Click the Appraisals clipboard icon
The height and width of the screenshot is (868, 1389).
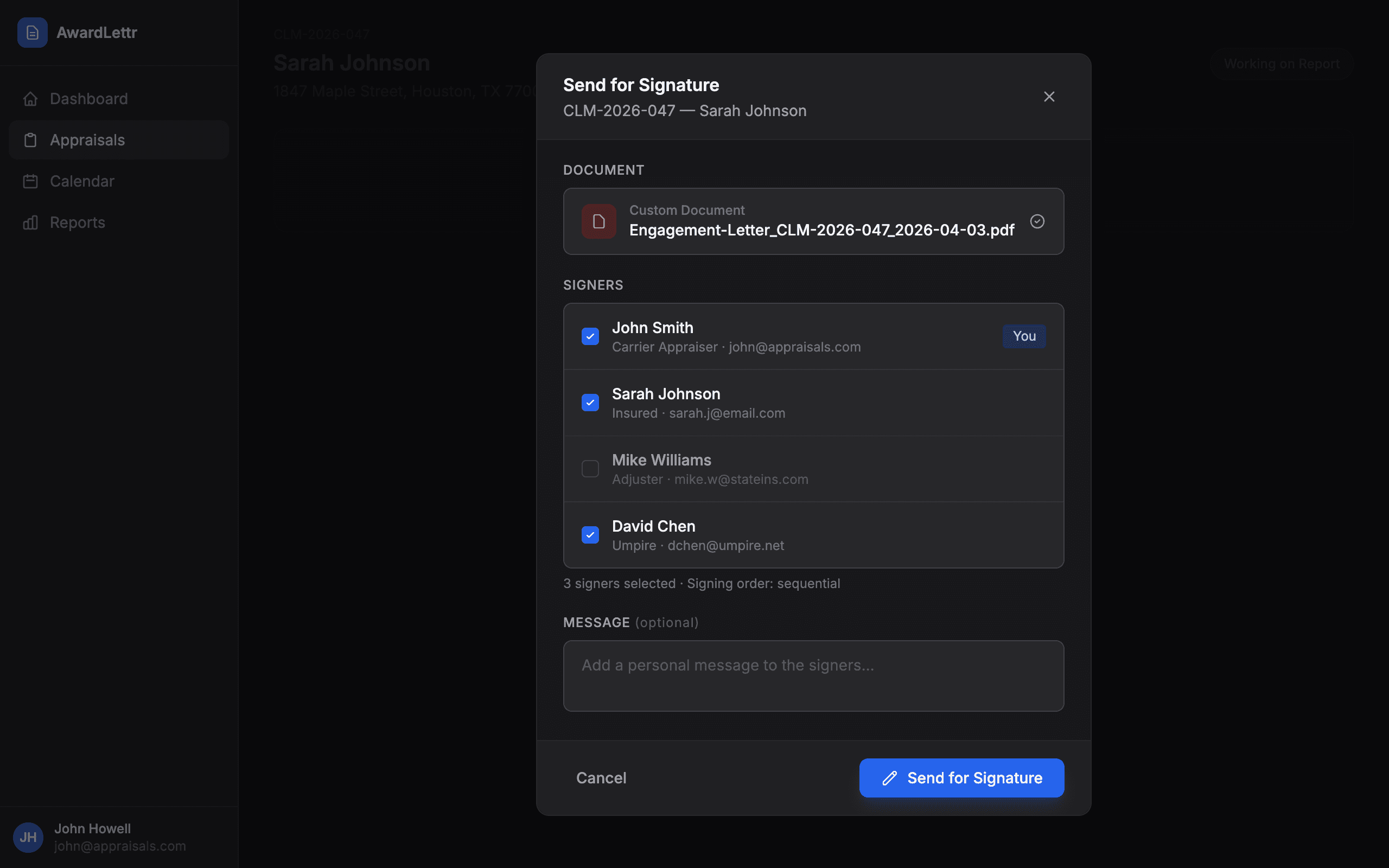[30, 140]
